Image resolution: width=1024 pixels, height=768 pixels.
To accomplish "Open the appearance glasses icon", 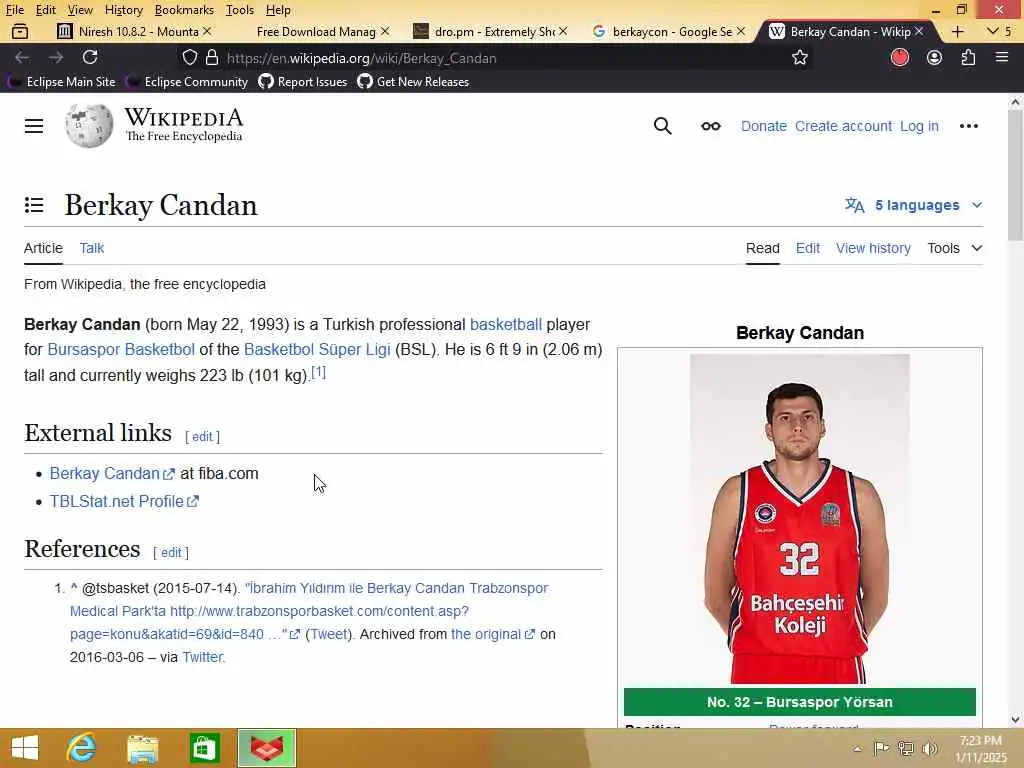I will click(711, 126).
